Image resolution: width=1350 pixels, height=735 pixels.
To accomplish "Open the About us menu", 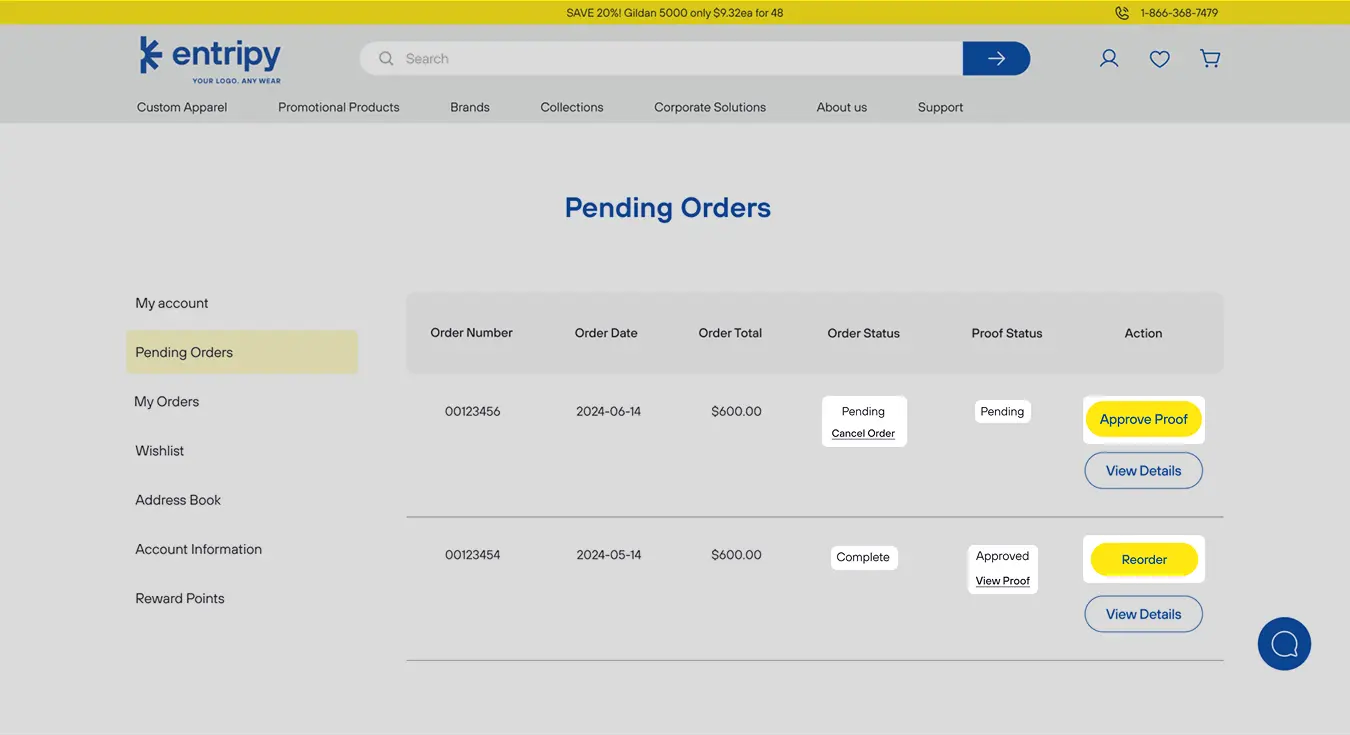I will click(x=842, y=107).
